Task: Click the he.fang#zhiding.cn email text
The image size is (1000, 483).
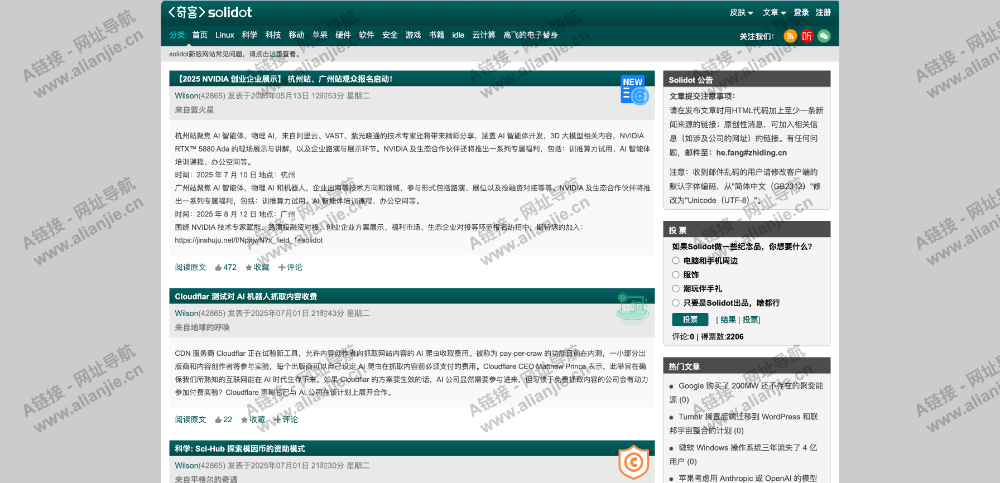Action: pos(751,153)
